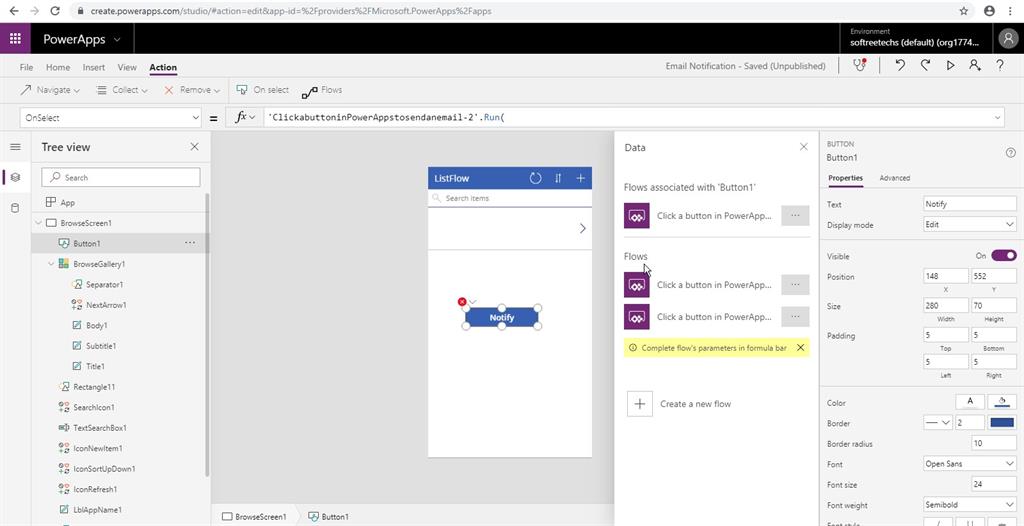The width and height of the screenshot is (1024, 526).
Task: Open the Collect dropdown
Action: coord(121,90)
